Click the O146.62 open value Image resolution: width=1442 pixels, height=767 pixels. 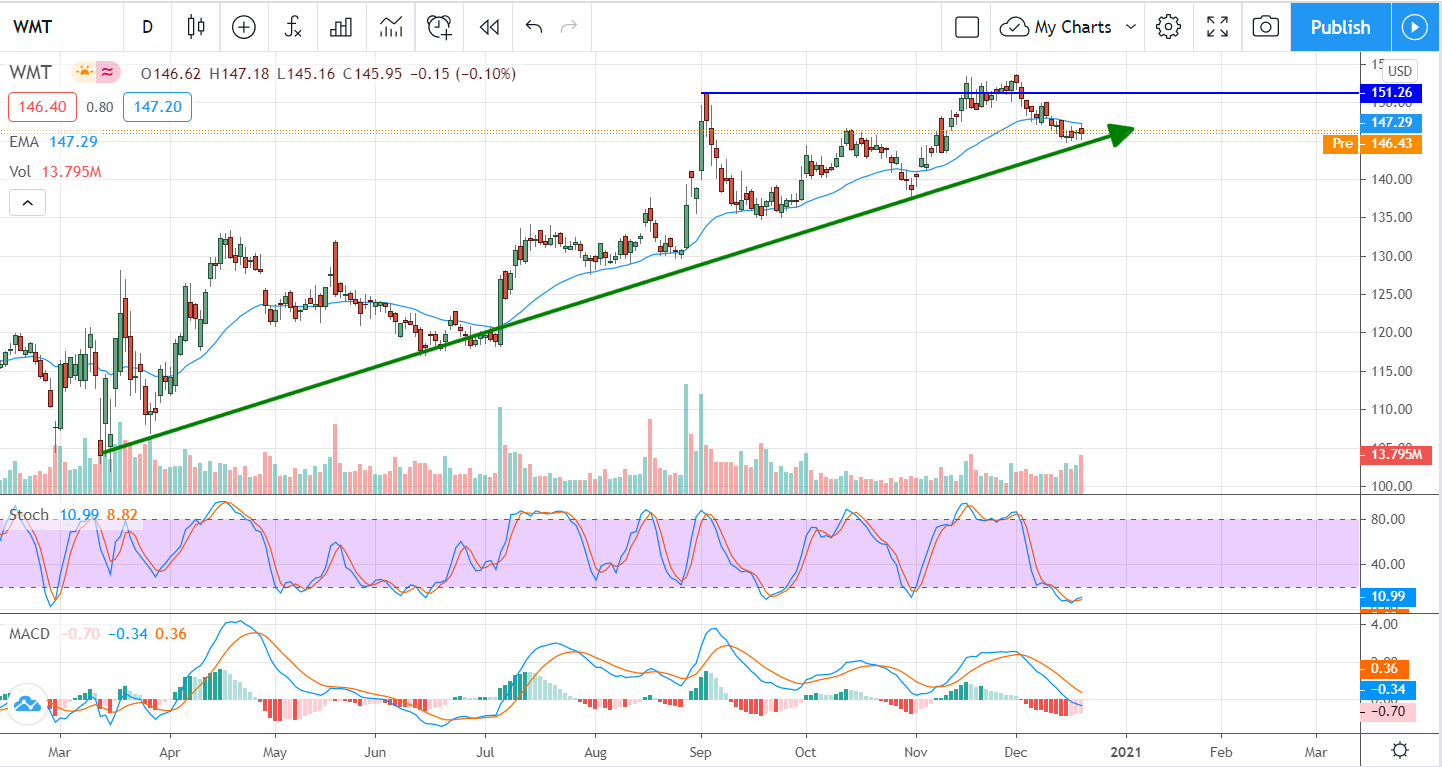[x=171, y=73]
